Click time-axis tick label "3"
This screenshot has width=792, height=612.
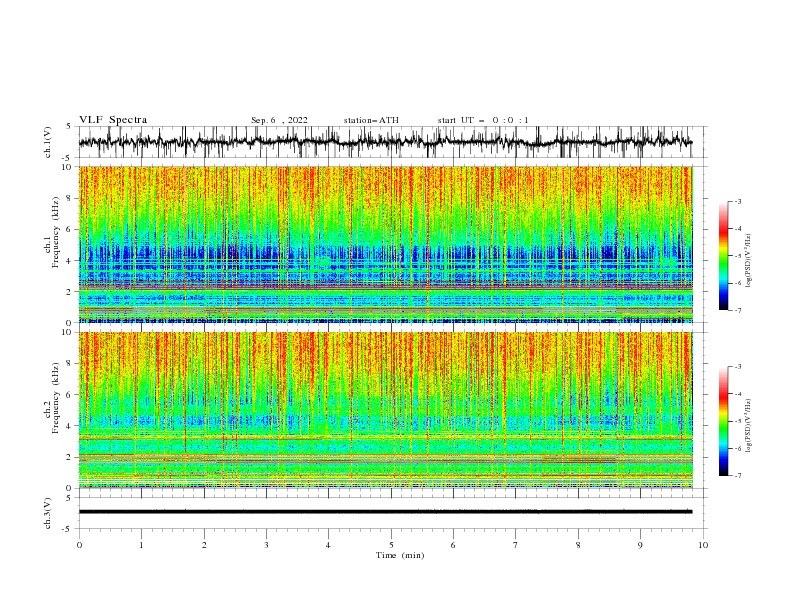pos(266,545)
